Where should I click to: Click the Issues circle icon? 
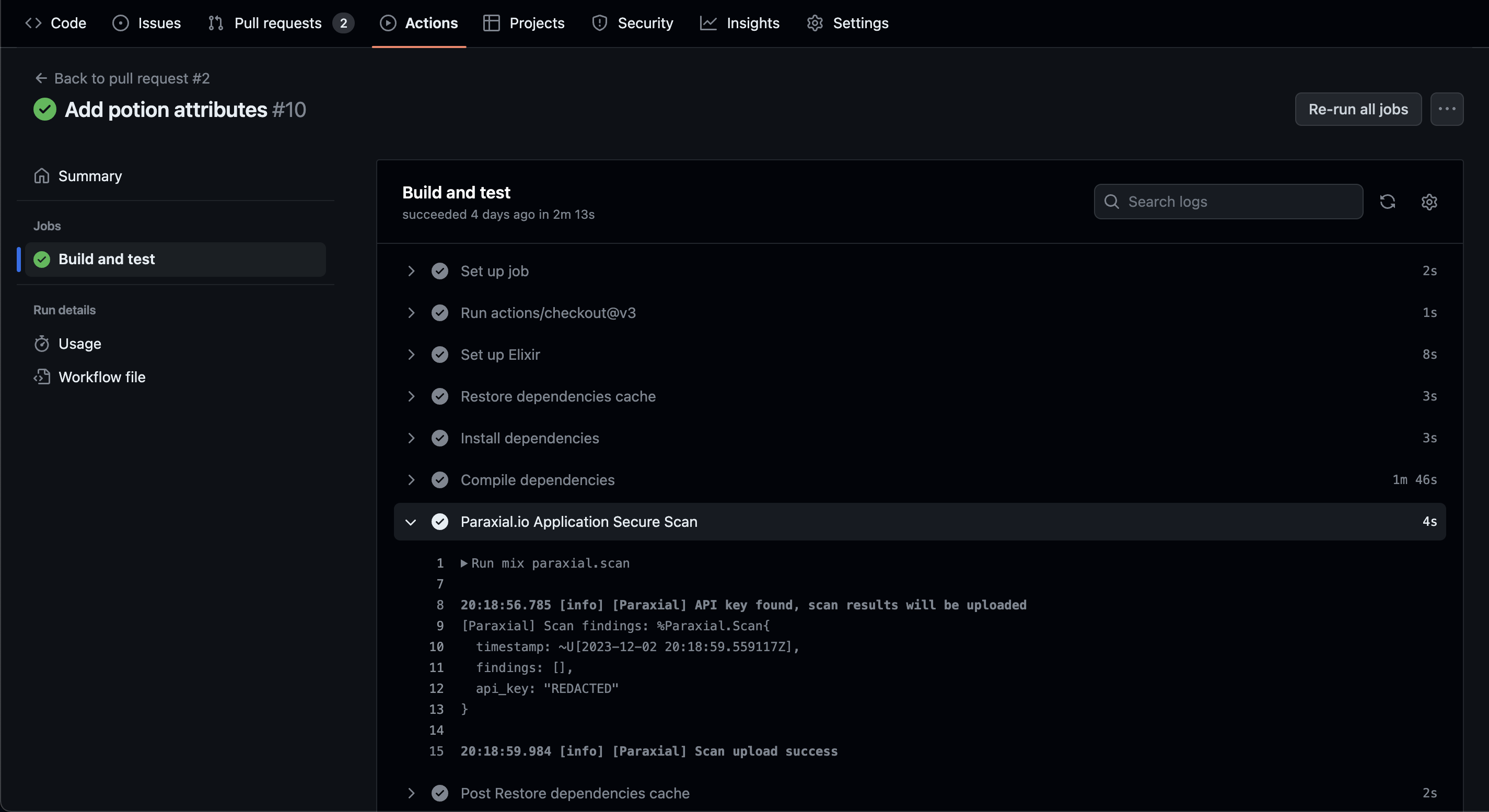120,23
